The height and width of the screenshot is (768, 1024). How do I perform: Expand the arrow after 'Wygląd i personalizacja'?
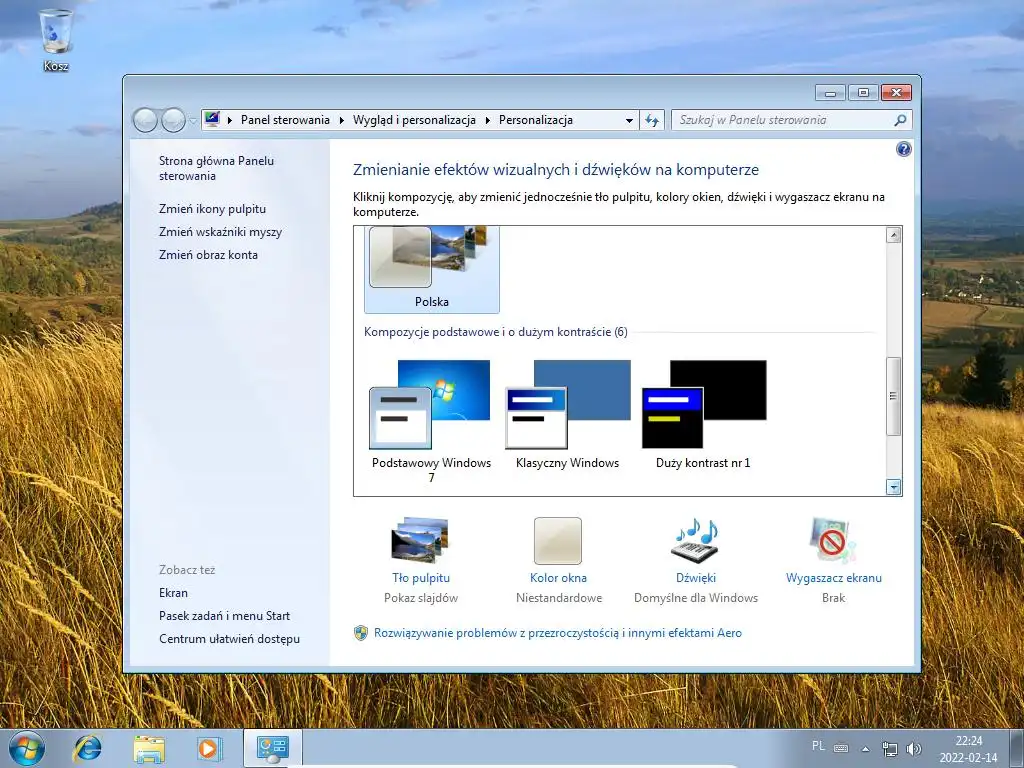pyautogui.click(x=487, y=120)
